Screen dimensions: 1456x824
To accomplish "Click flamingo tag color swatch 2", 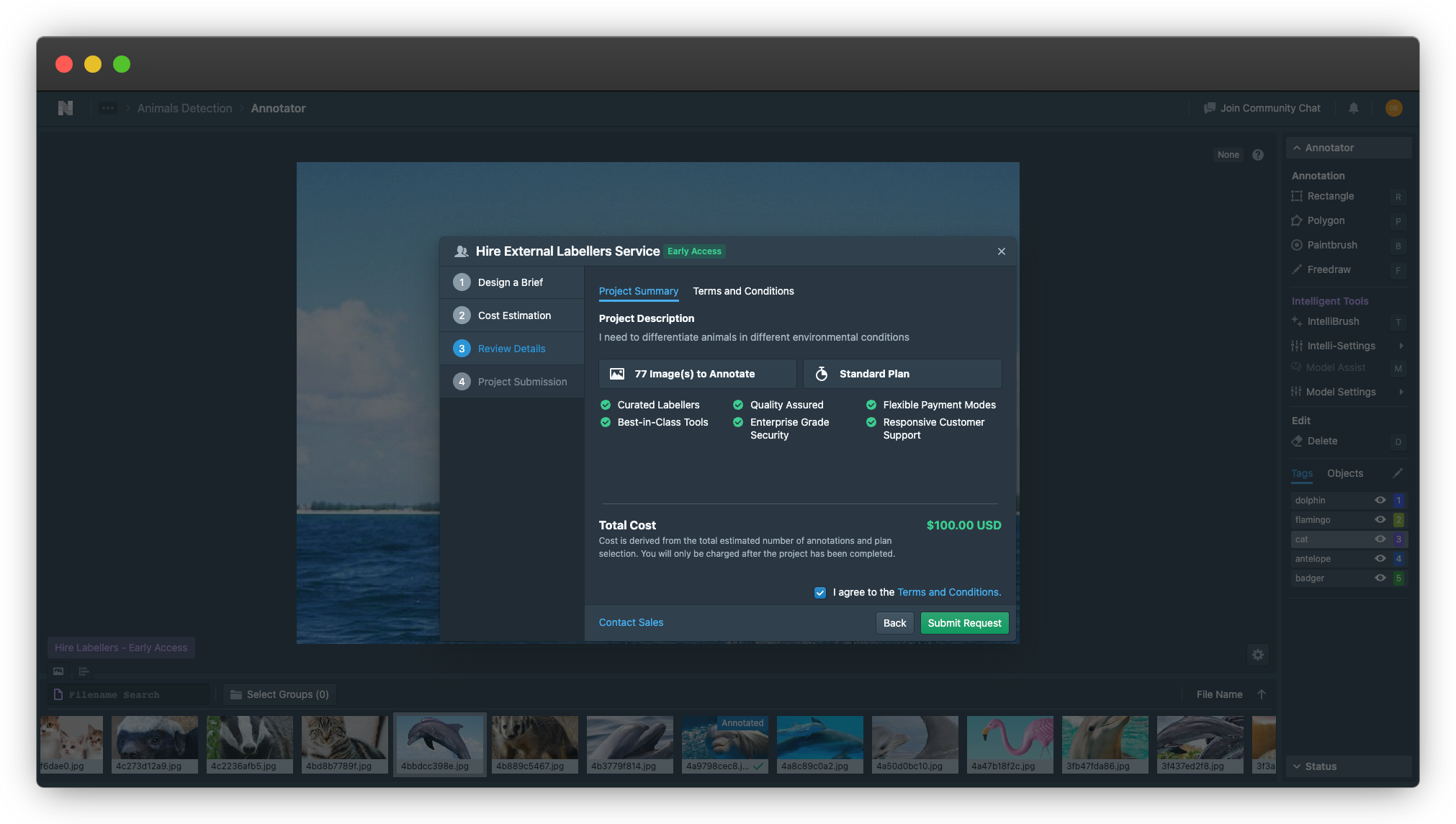I will click(x=1398, y=519).
